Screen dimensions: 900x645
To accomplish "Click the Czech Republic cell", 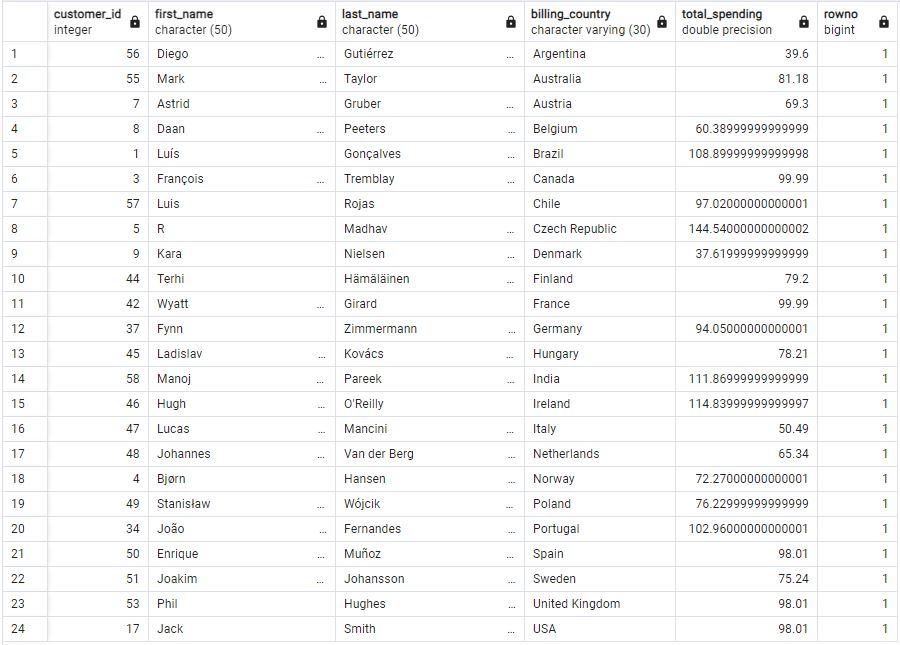I will pos(600,229).
